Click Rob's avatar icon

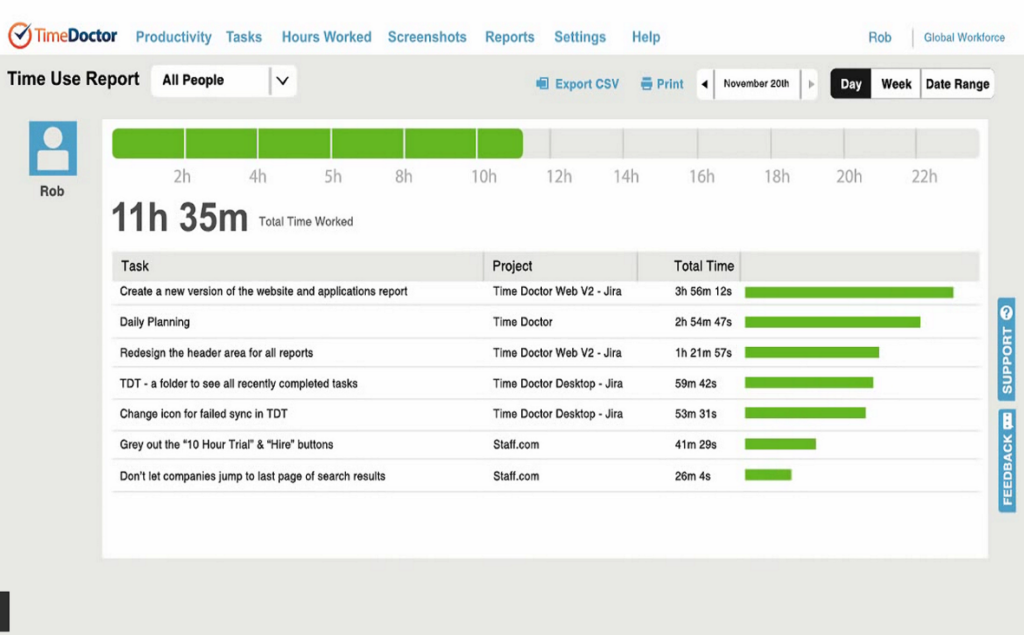(53, 148)
